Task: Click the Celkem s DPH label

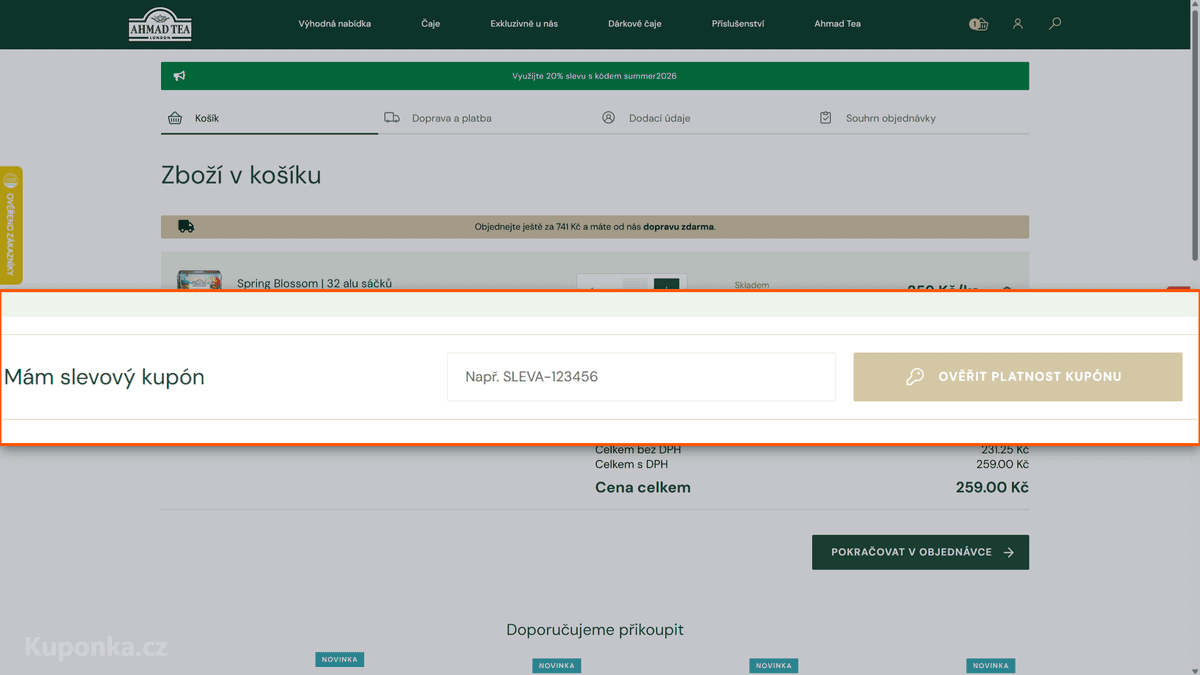Action: click(631, 464)
